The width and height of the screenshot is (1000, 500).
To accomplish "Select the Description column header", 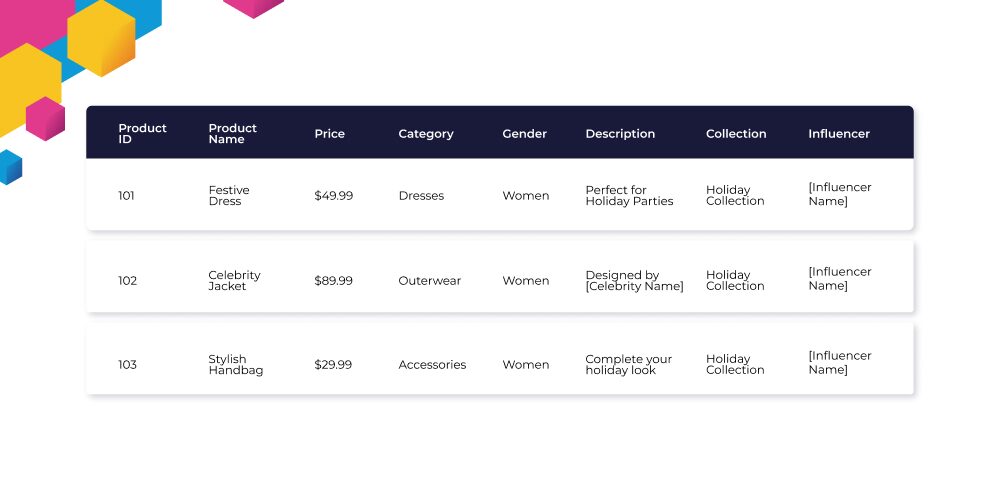I will click(620, 134).
